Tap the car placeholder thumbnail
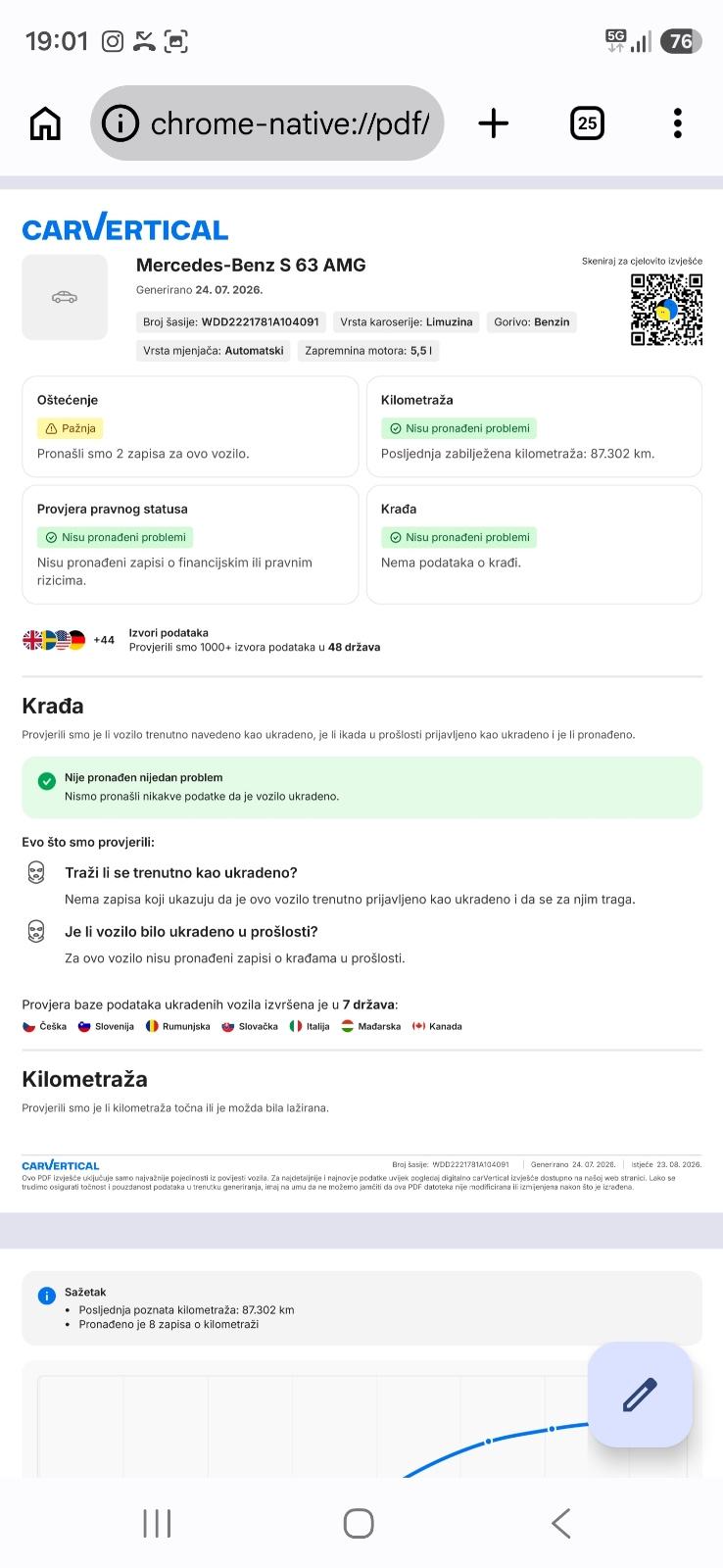The width and height of the screenshot is (723, 1568). [x=65, y=297]
